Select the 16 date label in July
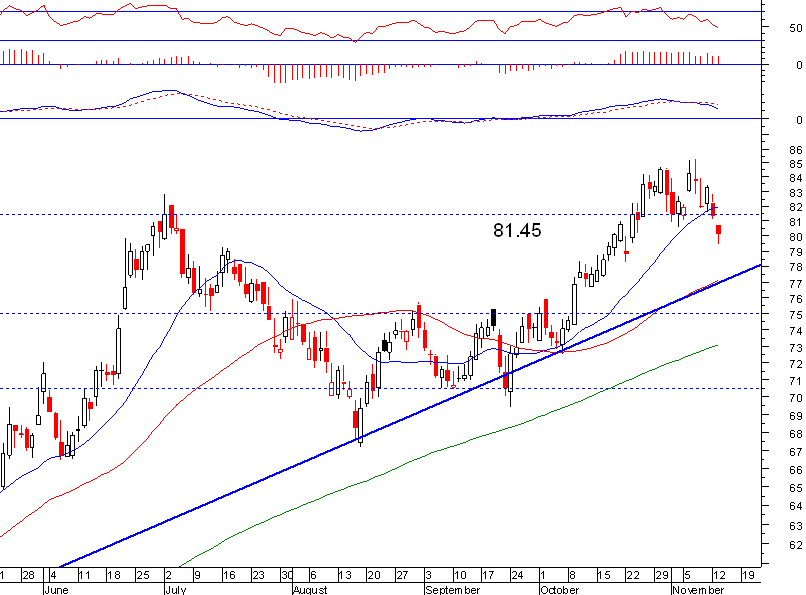This screenshot has height=595, width=806. click(x=229, y=575)
